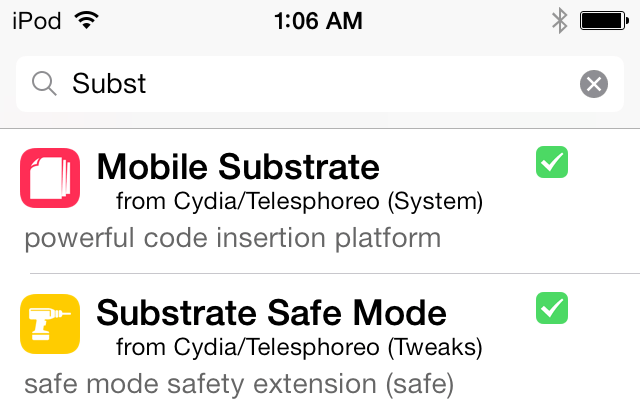Click the magnifying glass search icon
The width and height of the screenshot is (640, 417).
(x=44, y=84)
